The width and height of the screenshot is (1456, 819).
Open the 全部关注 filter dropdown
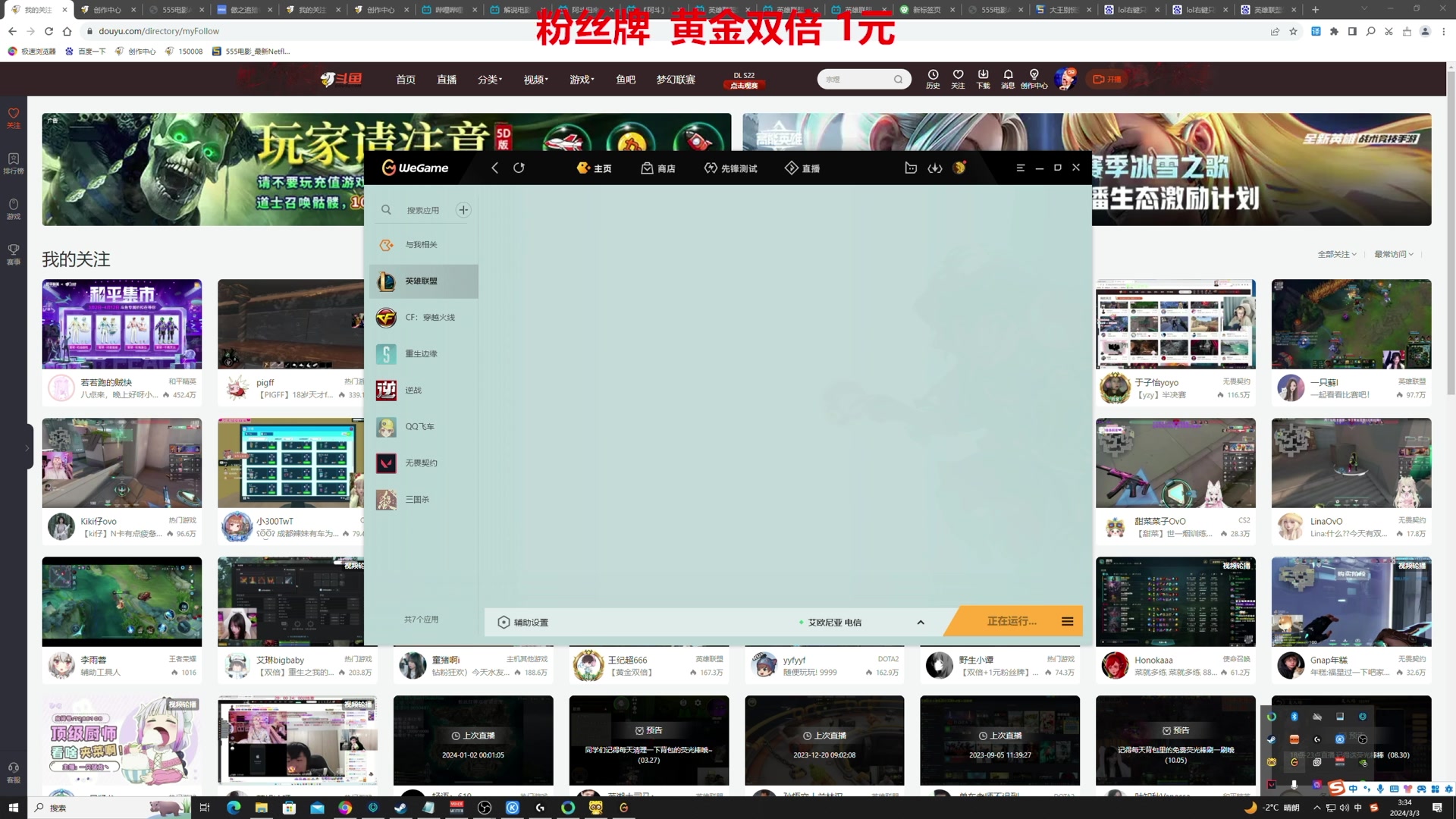click(x=1337, y=254)
